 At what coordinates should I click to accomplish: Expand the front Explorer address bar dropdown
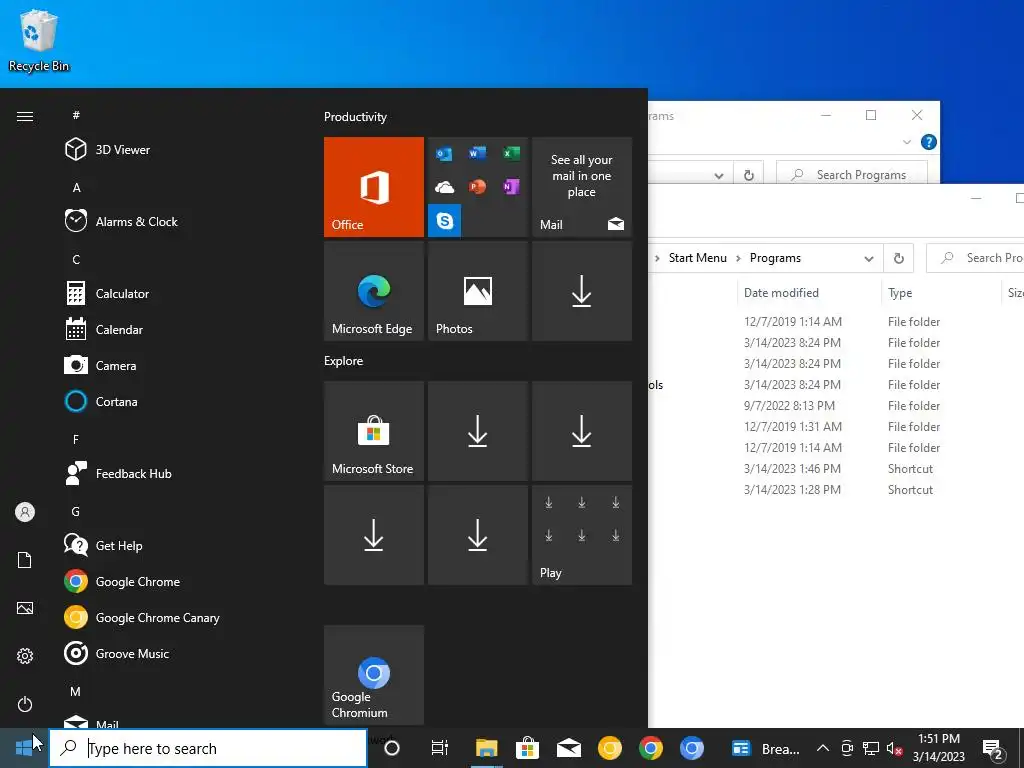pyautogui.click(x=869, y=259)
